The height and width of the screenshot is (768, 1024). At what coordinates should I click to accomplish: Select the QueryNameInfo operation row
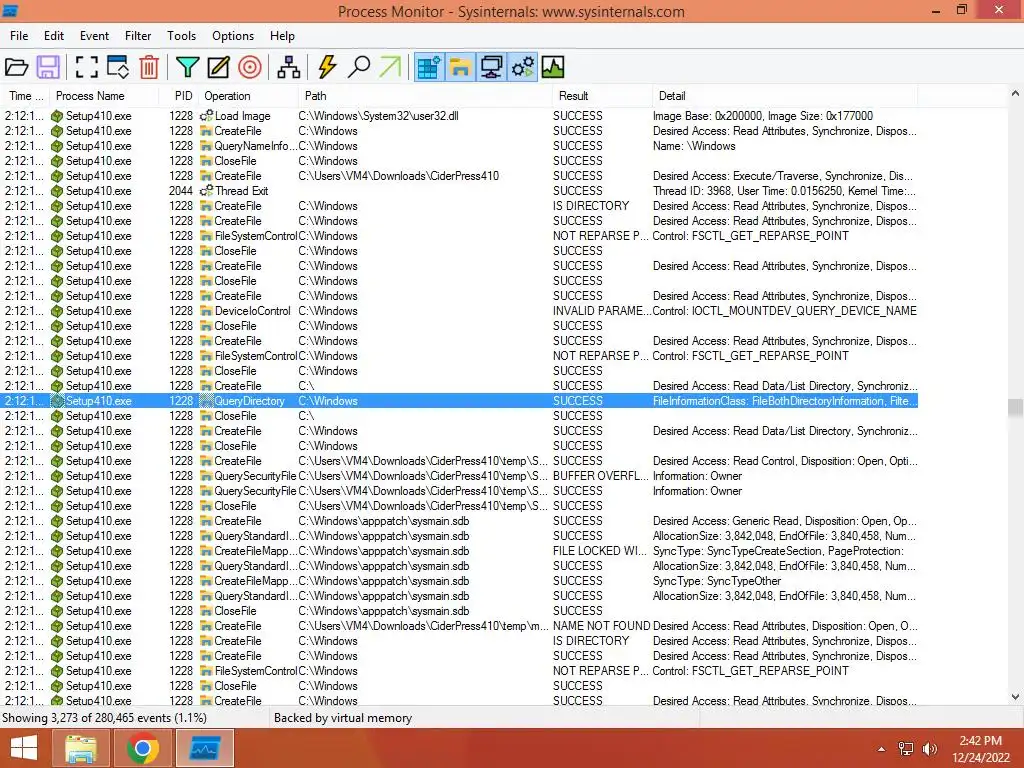(460, 146)
